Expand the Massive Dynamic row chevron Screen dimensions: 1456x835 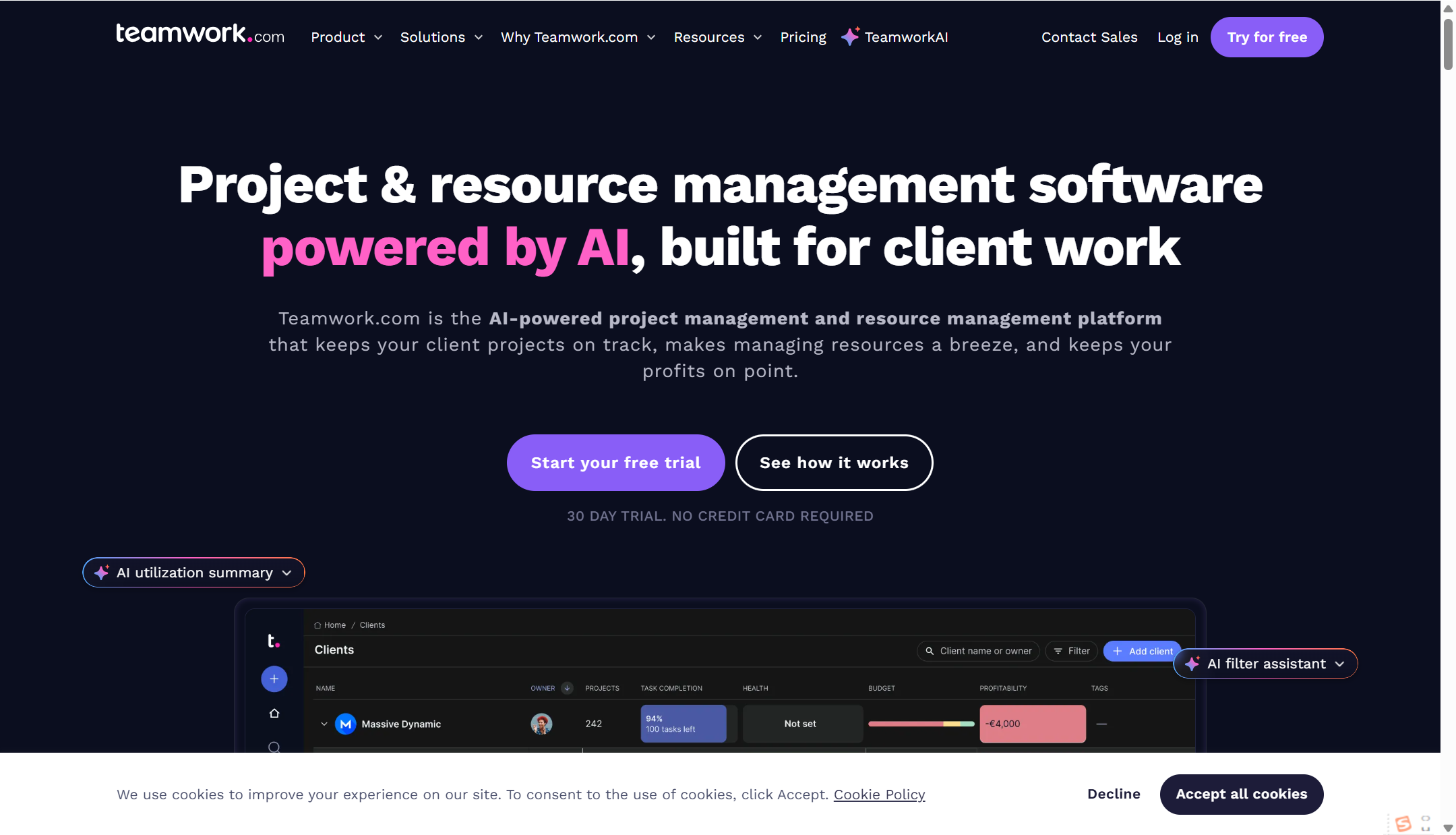pyautogui.click(x=324, y=724)
